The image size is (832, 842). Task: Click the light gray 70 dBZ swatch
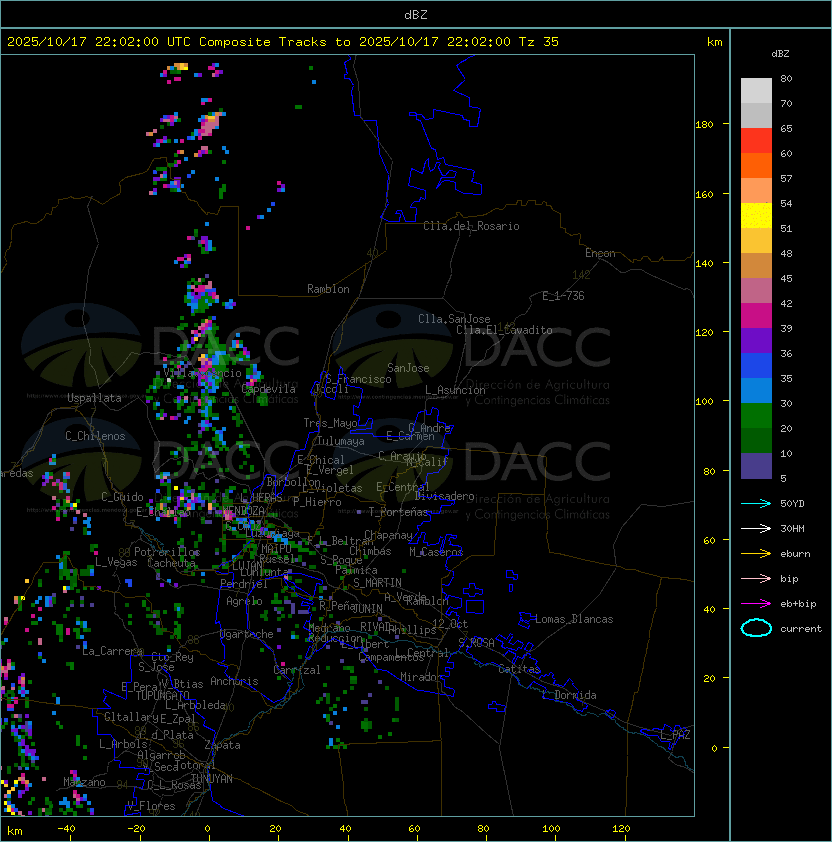(x=756, y=91)
